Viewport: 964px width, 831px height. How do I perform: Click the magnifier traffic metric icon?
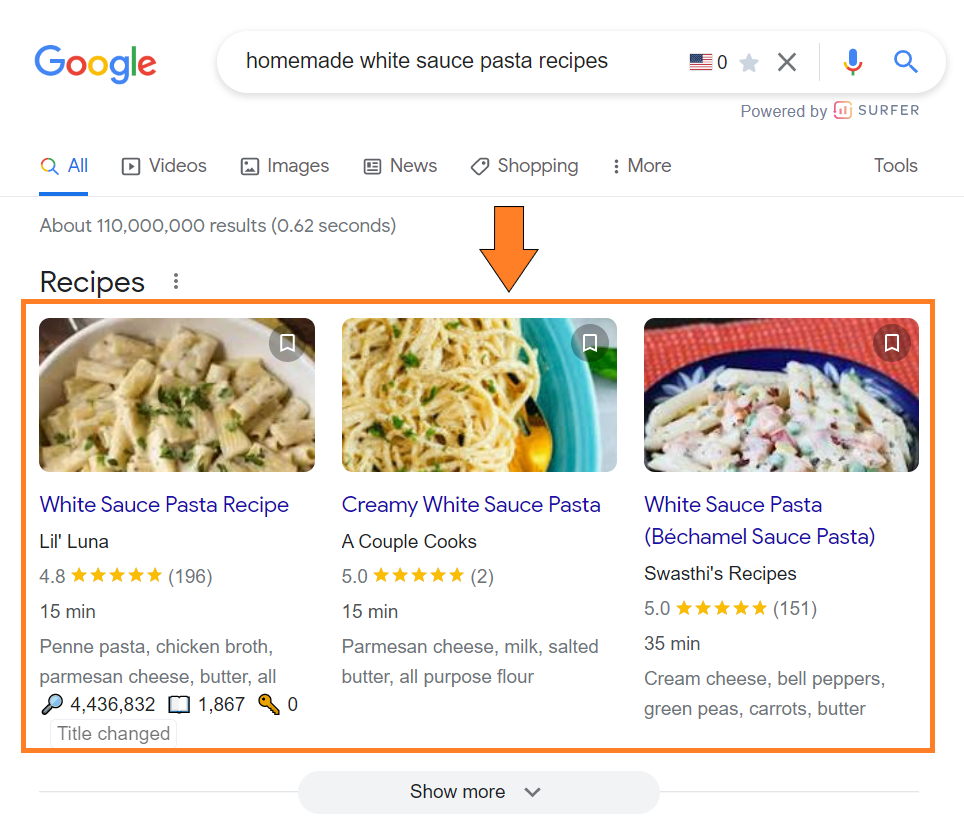click(x=50, y=703)
